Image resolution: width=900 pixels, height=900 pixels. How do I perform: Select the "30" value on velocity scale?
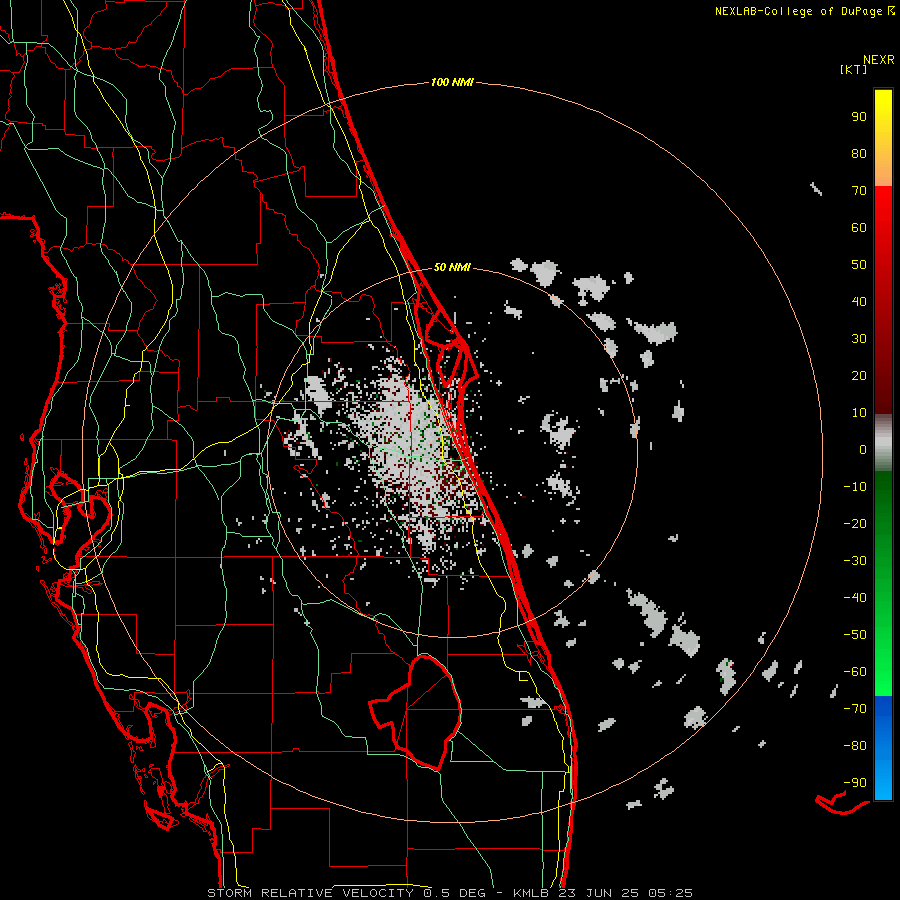click(859, 339)
